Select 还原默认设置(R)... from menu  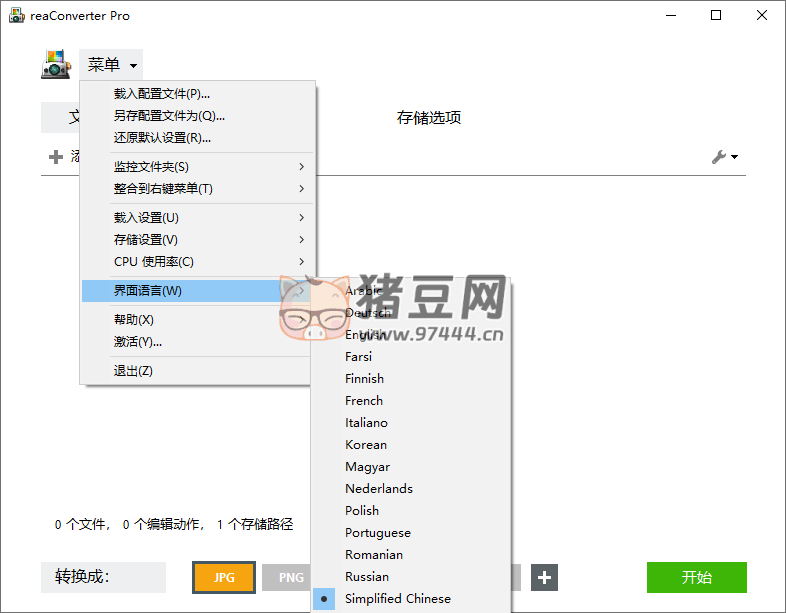[x=162, y=138]
